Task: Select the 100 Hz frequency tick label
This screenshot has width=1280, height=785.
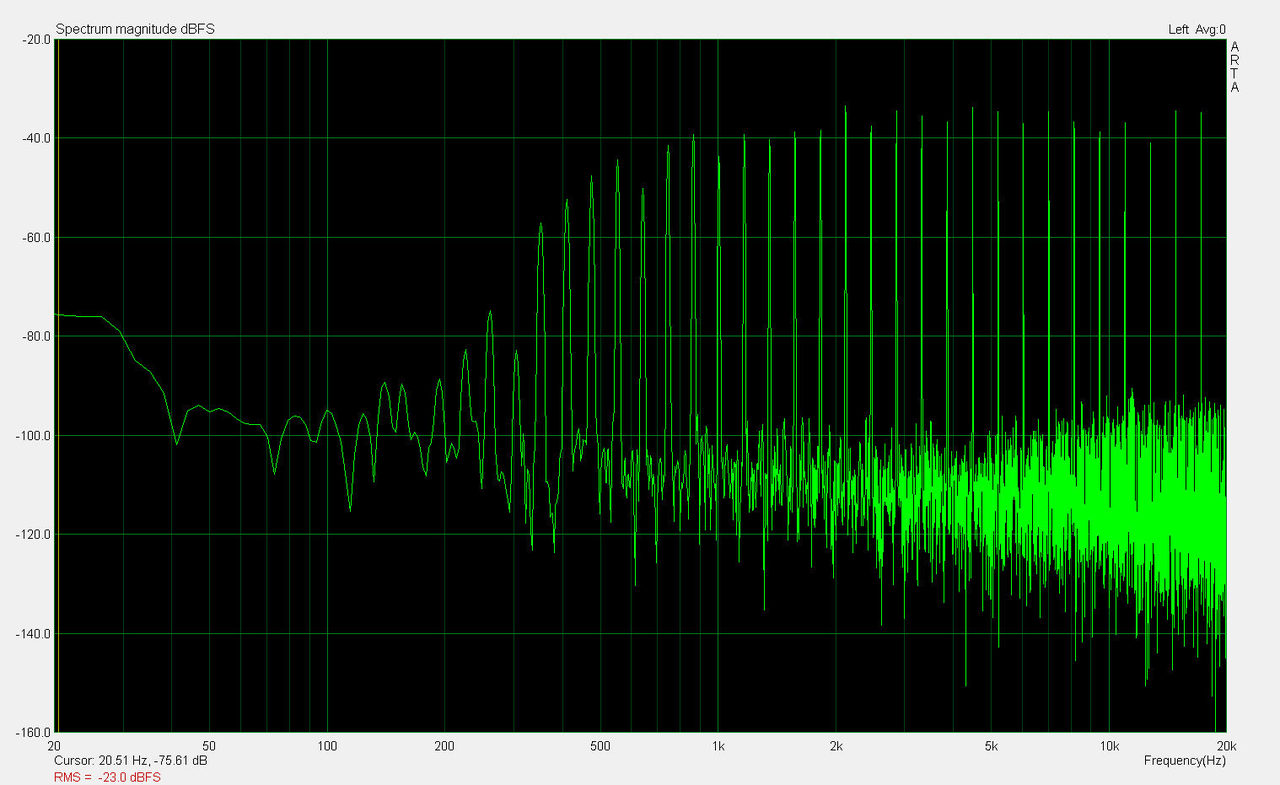Action: pos(327,746)
